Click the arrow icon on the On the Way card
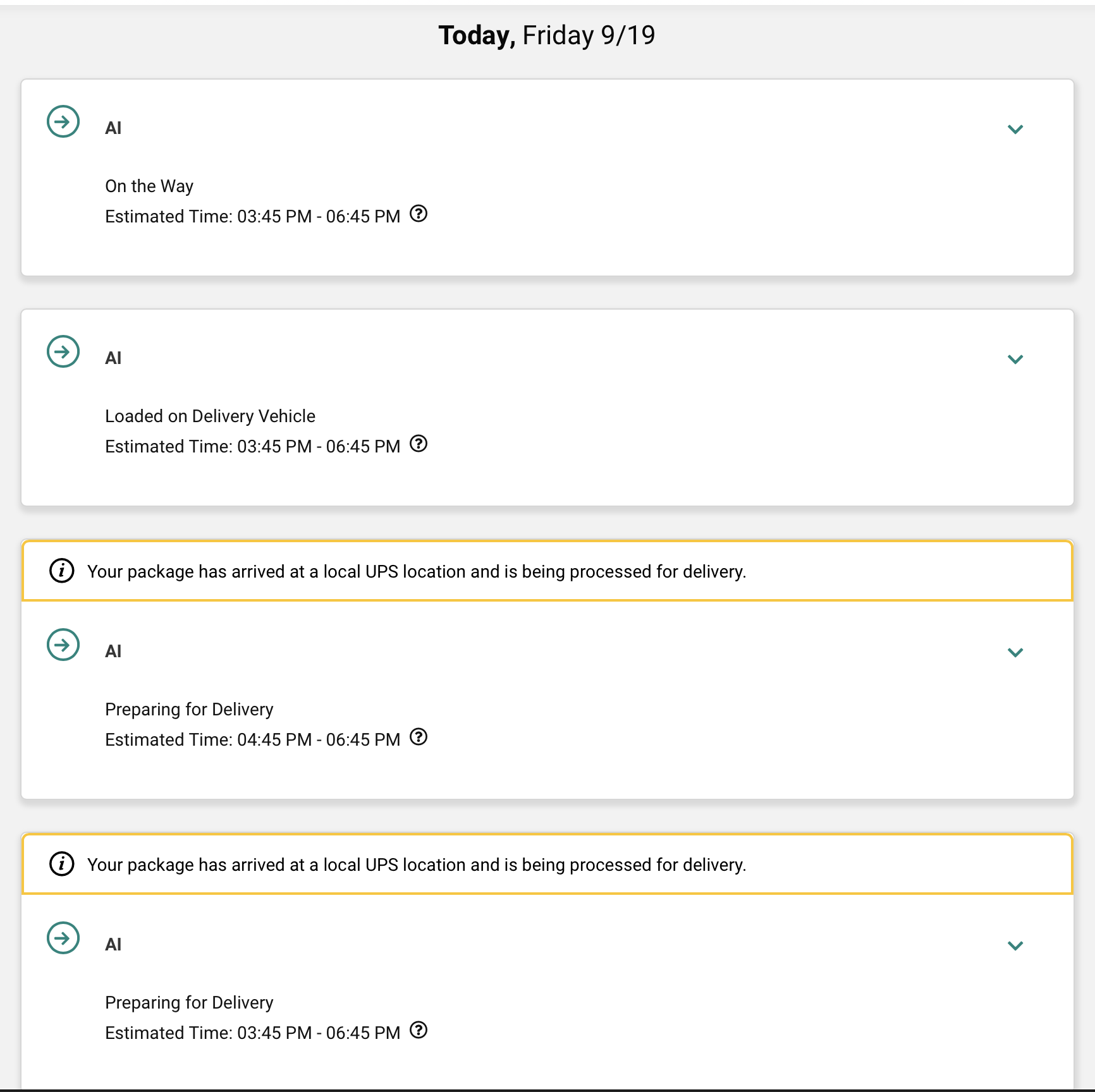Screen dimensions: 1095x1092 (63, 121)
